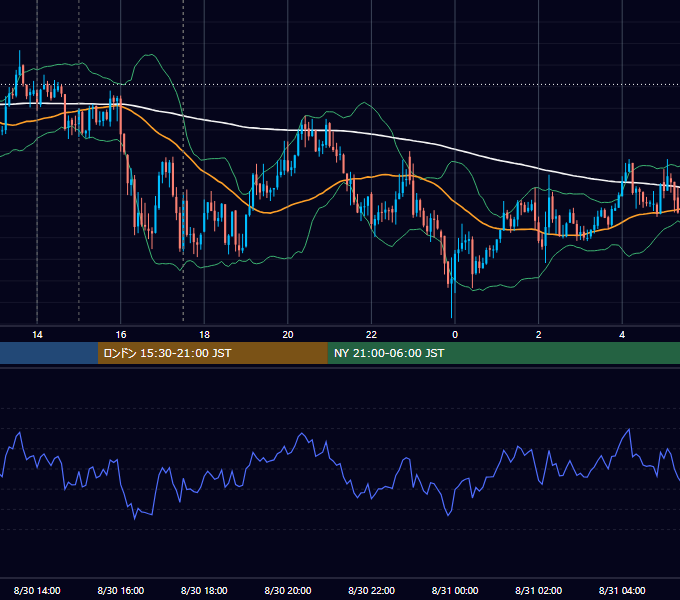Click the hour label 18 on chart axis
Viewport: 680px width, 600px height.
coord(204,335)
